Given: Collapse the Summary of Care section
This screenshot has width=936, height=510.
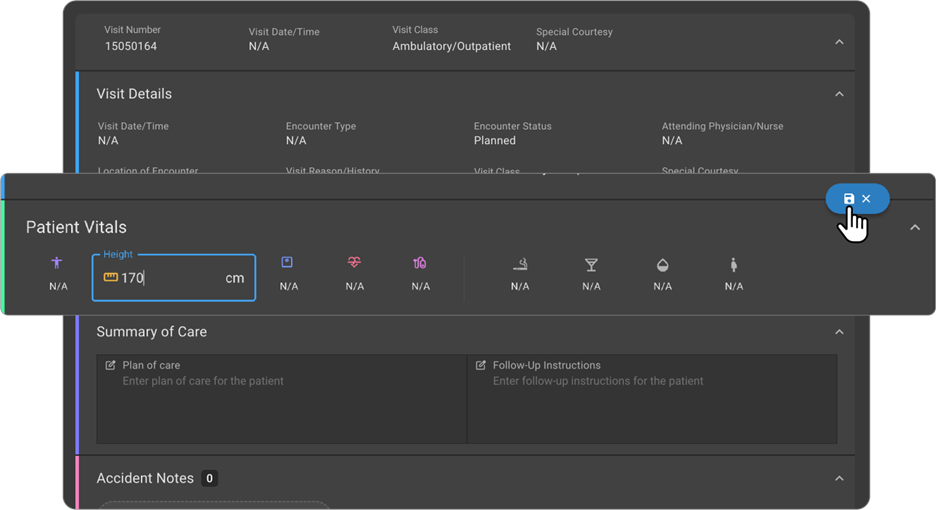Looking at the screenshot, I should [839, 332].
